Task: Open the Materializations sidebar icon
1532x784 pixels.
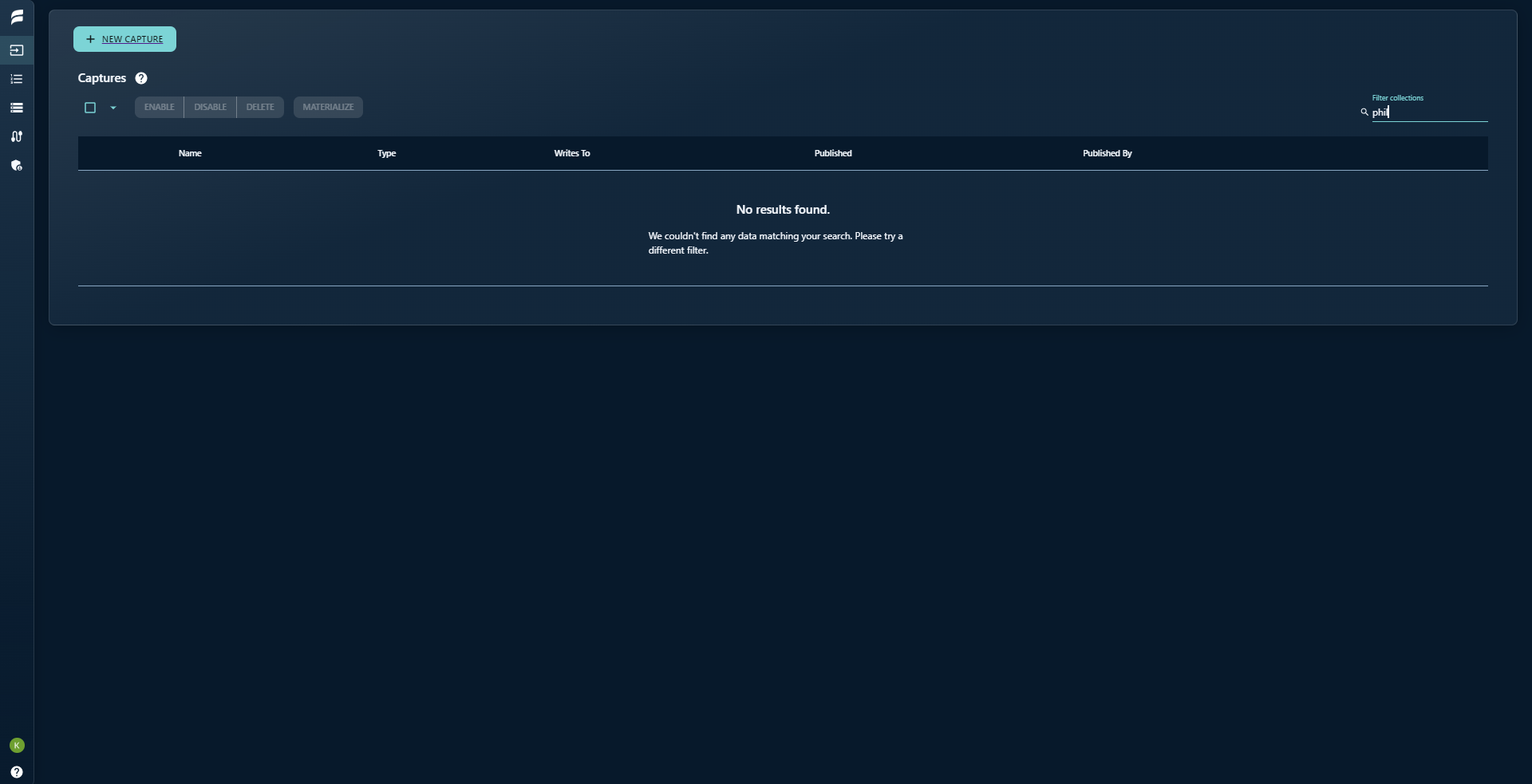Action: [x=17, y=107]
